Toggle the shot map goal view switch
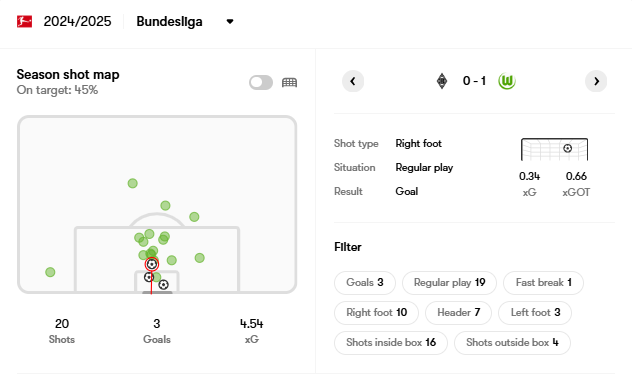632x384 pixels. (x=261, y=83)
